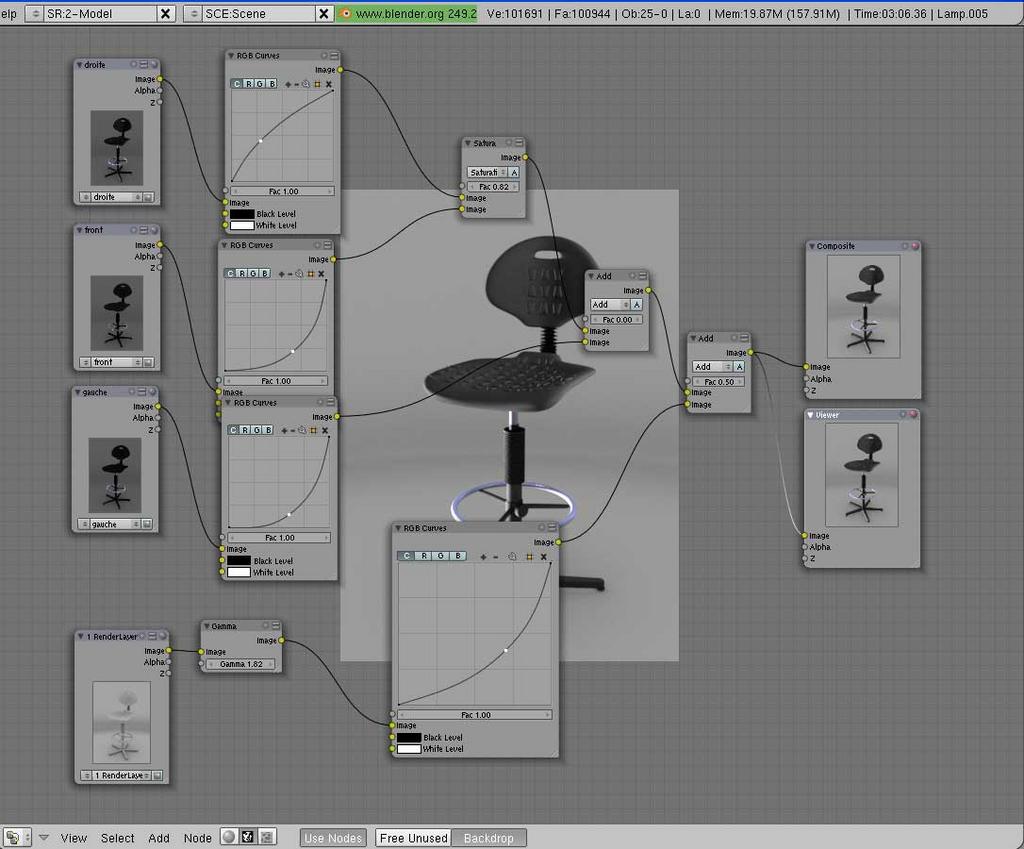Collapse the droite node with its triangle
The height and width of the screenshot is (849, 1024).
(80, 65)
